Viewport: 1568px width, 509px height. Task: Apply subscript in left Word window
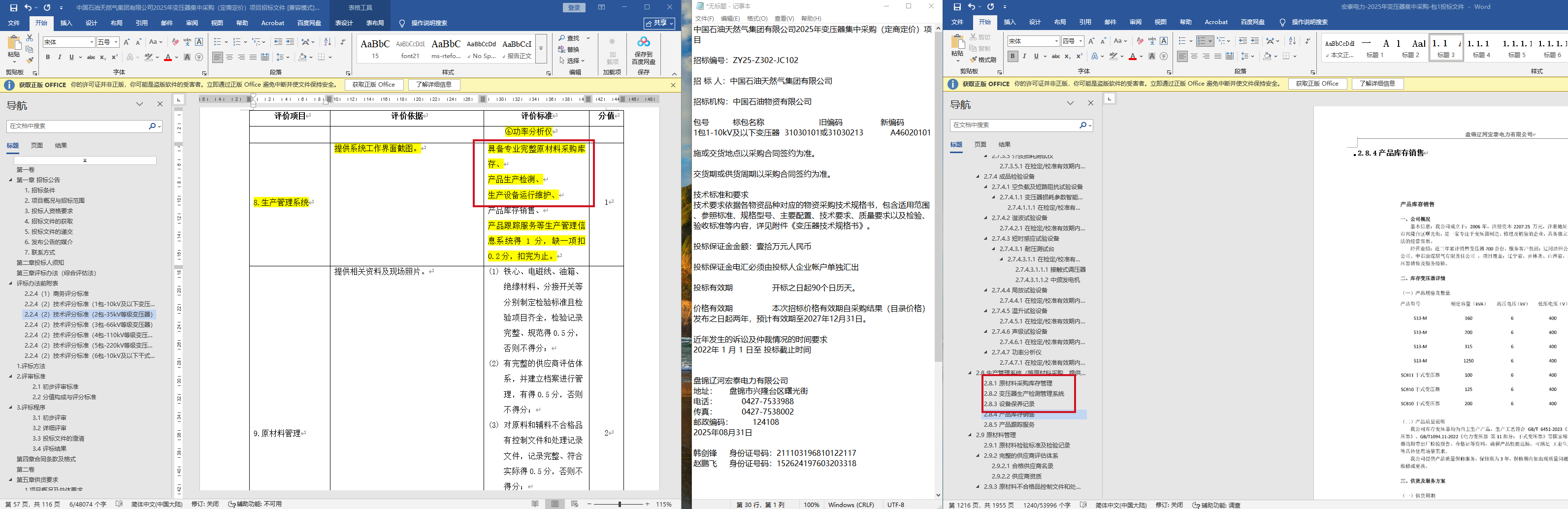coord(103,57)
